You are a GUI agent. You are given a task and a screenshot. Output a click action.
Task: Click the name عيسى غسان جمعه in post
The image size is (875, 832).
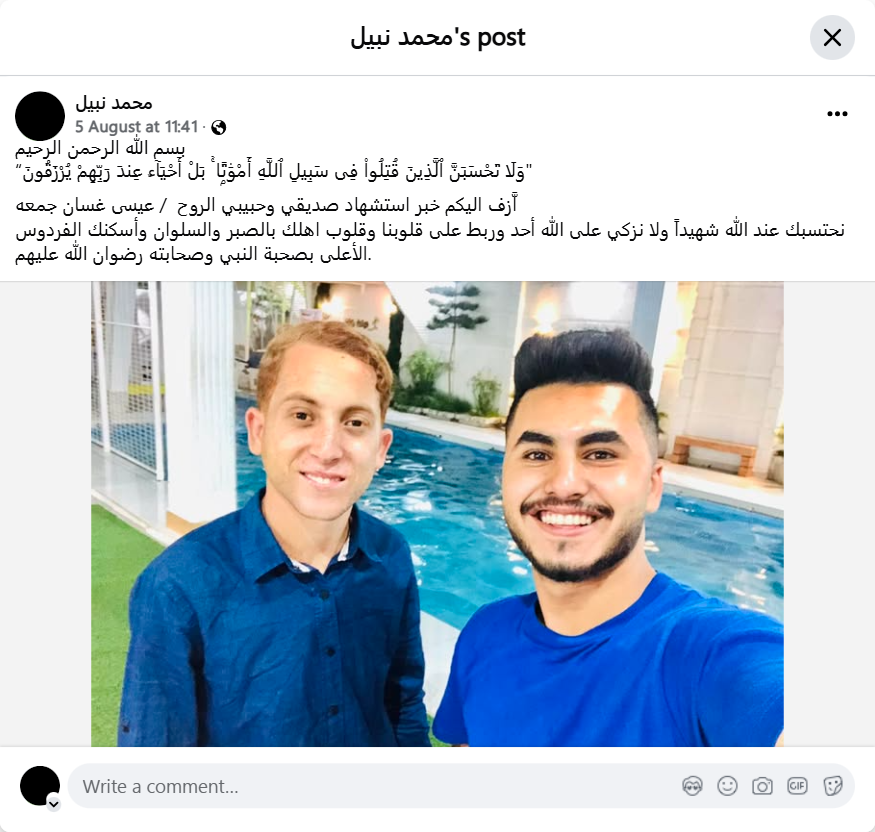85,206
